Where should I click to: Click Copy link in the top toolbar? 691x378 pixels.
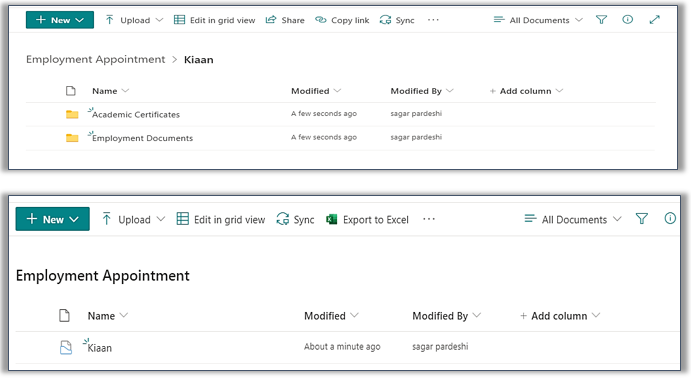click(x=342, y=20)
